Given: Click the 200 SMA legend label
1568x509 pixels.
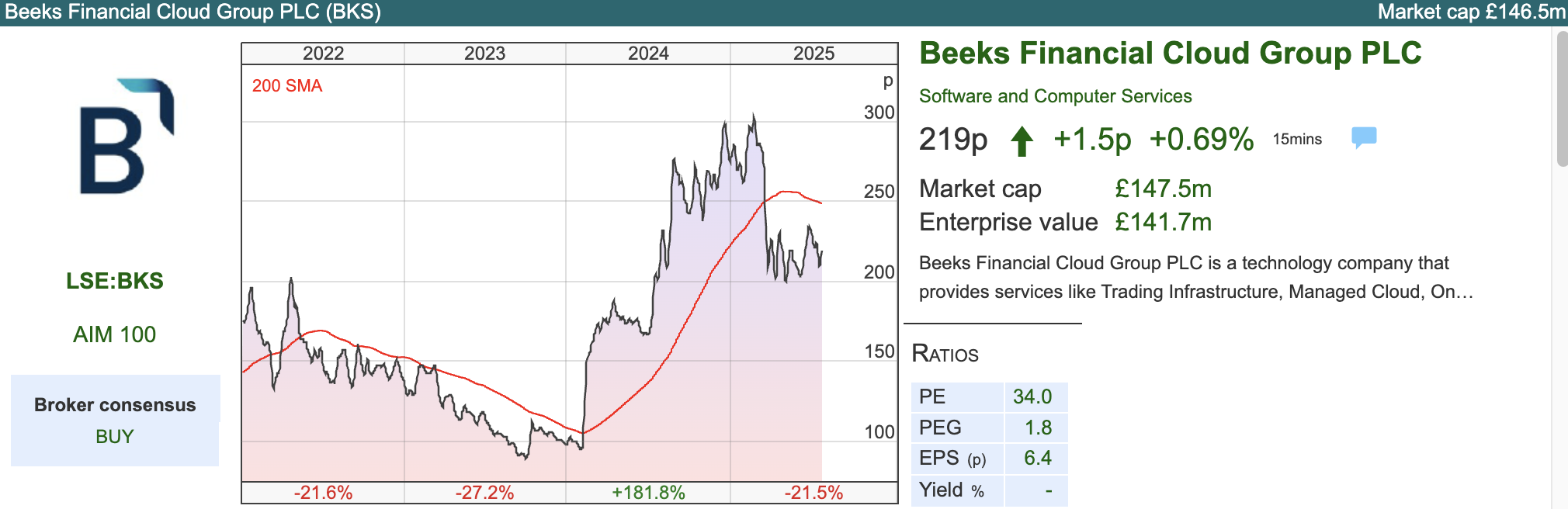Looking at the screenshot, I should [286, 86].
